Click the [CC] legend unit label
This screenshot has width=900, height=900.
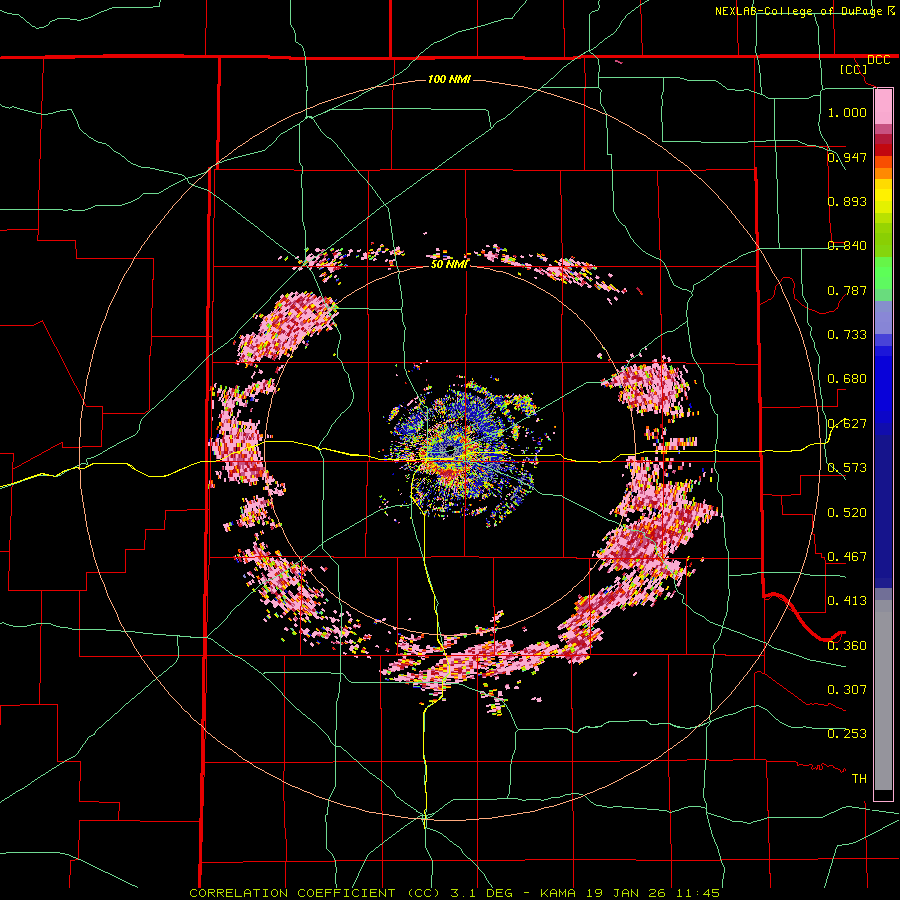pos(854,69)
